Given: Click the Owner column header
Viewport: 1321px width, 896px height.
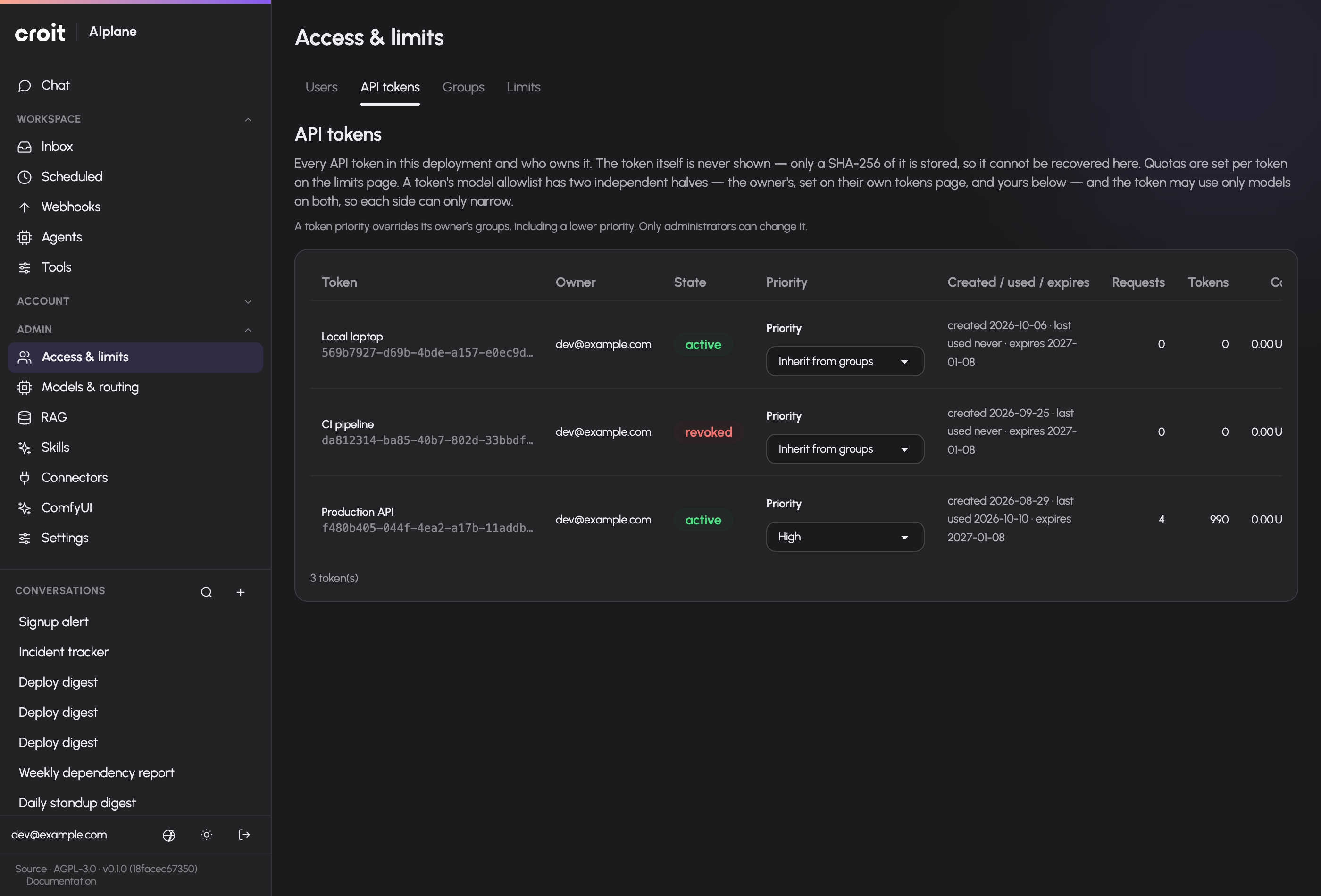Looking at the screenshot, I should click(x=575, y=282).
